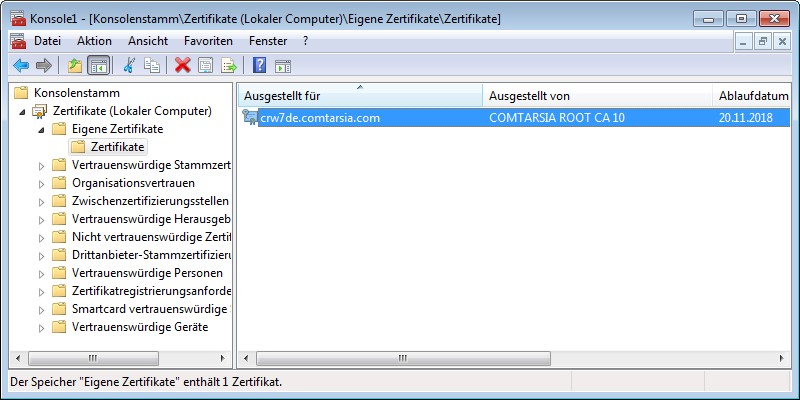Expand Vertrauenswürdige Stammzertifizierungsstellen node
The image size is (800, 400).
coord(42,165)
